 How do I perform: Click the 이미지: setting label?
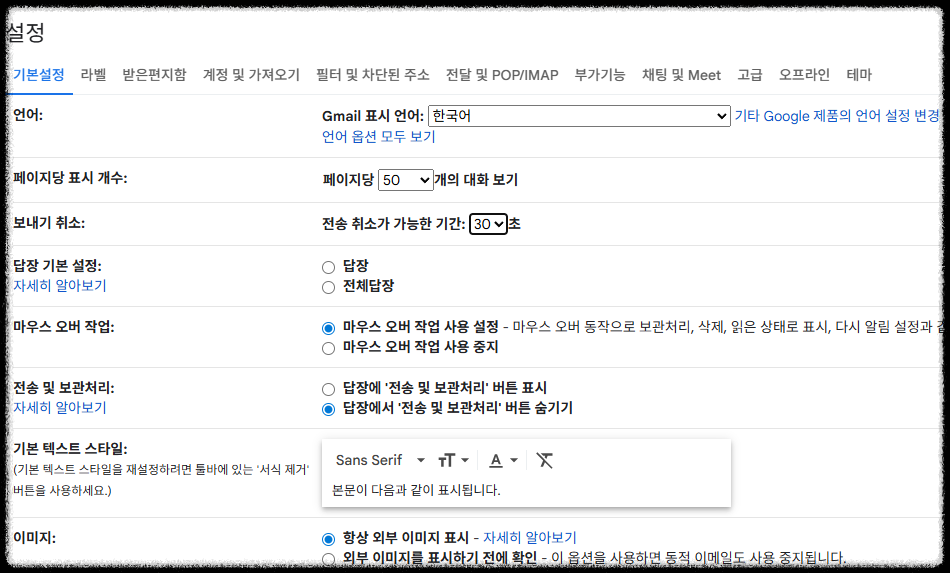[x=35, y=538]
